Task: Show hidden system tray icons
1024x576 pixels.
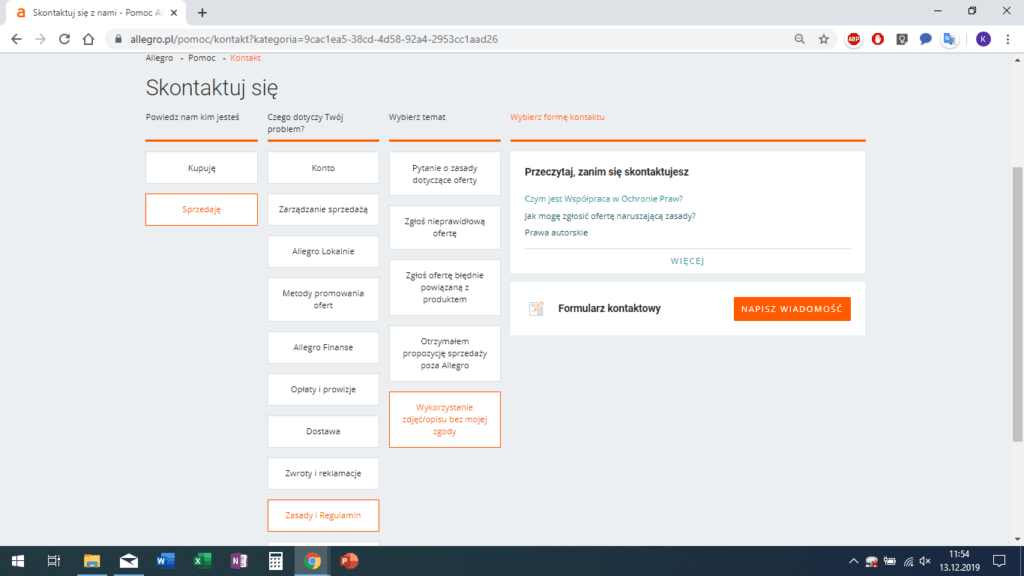Action: (x=853, y=561)
